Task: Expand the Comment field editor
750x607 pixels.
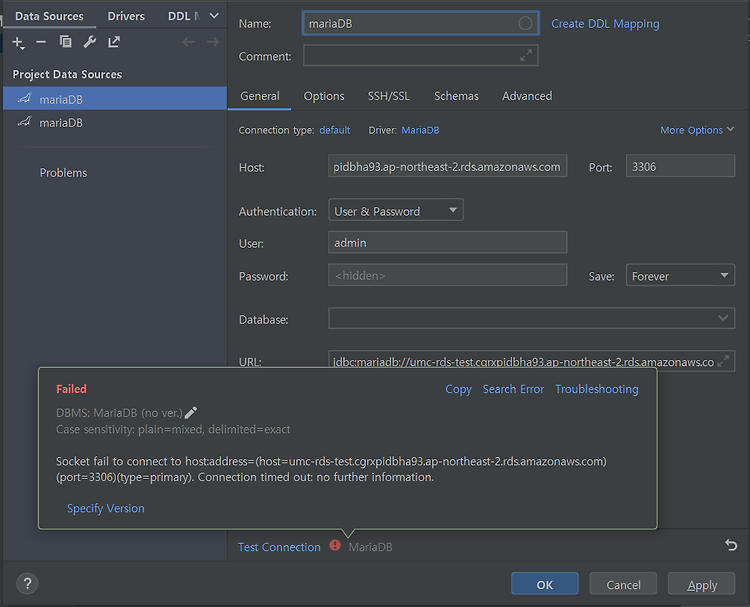Action: pos(526,55)
